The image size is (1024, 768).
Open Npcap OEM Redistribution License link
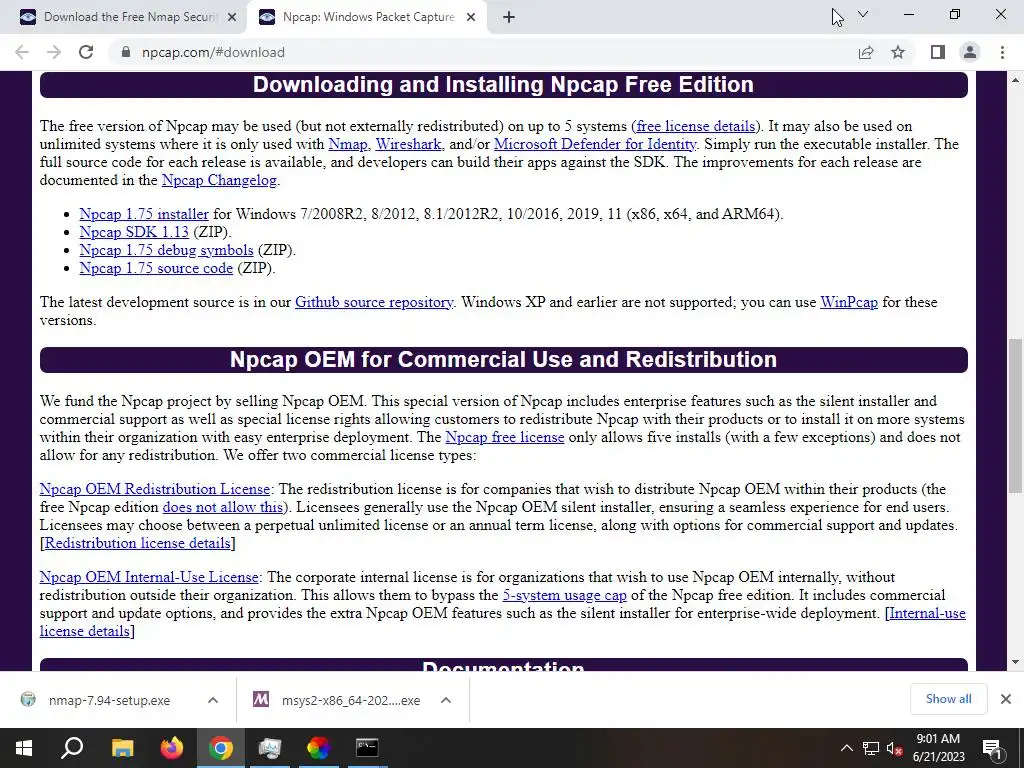[155, 489]
